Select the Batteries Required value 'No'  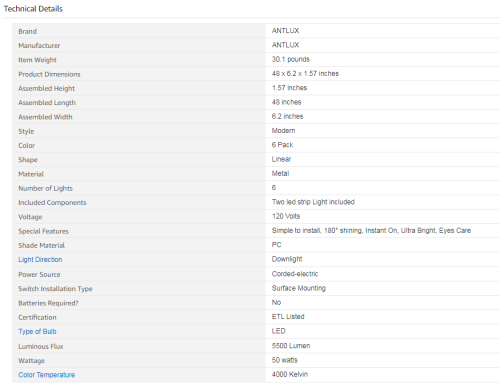(x=276, y=302)
